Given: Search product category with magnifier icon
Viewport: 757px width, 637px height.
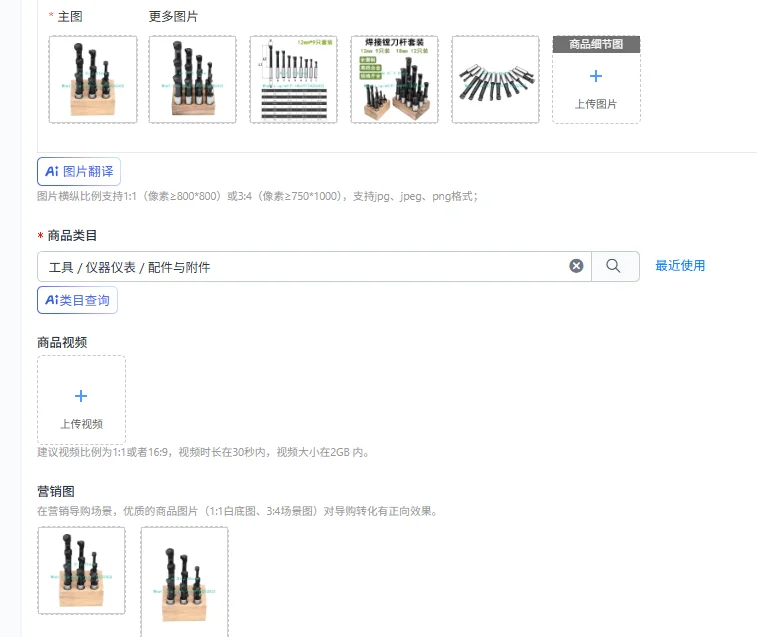Looking at the screenshot, I should (x=613, y=266).
